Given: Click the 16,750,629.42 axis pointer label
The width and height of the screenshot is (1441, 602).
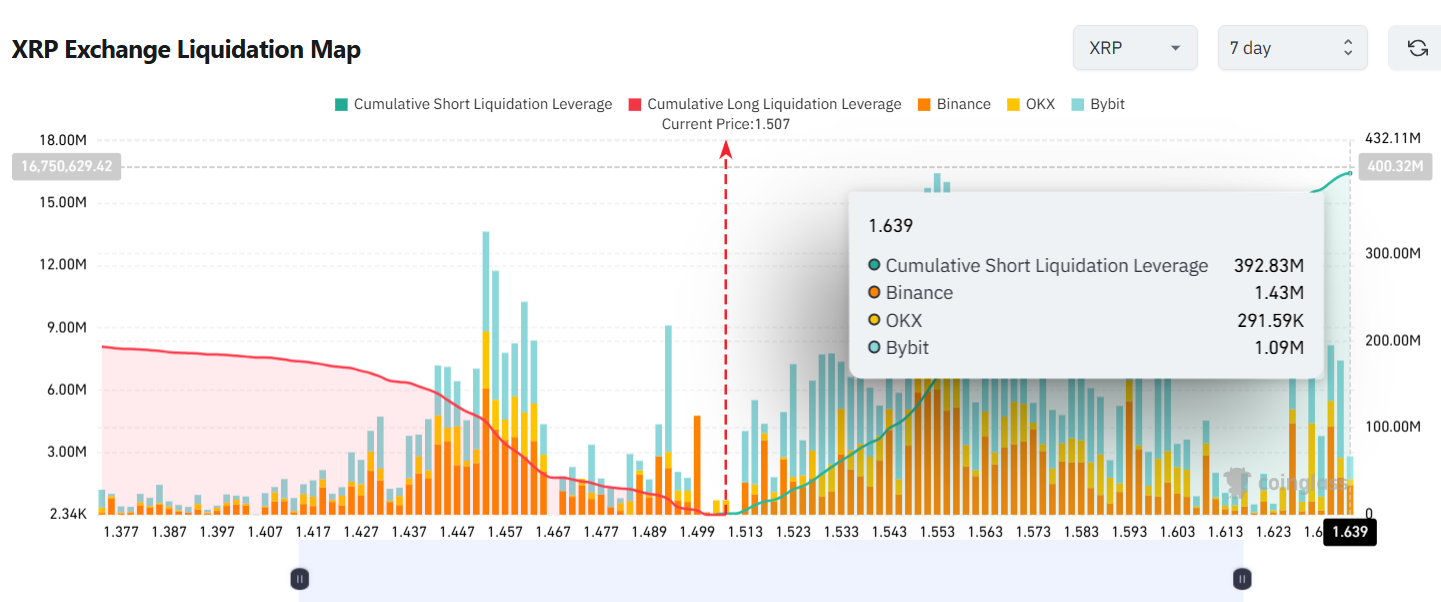Looking at the screenshot, I should (66, 167).
